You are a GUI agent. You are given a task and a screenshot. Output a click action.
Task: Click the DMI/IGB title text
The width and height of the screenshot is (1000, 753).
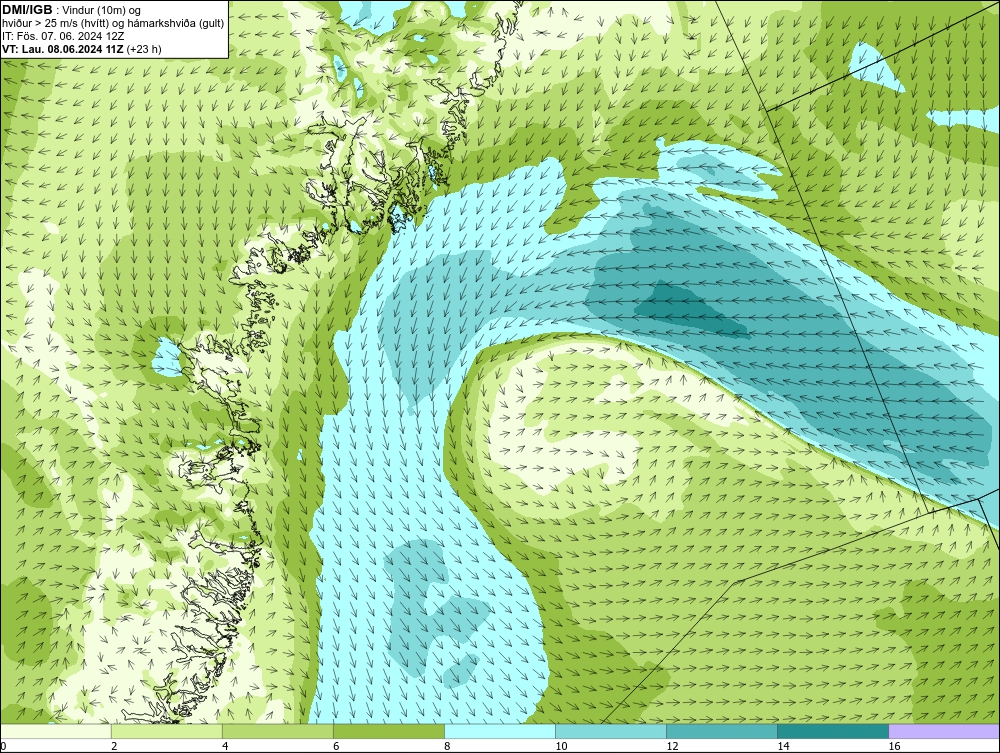point(27,10)
